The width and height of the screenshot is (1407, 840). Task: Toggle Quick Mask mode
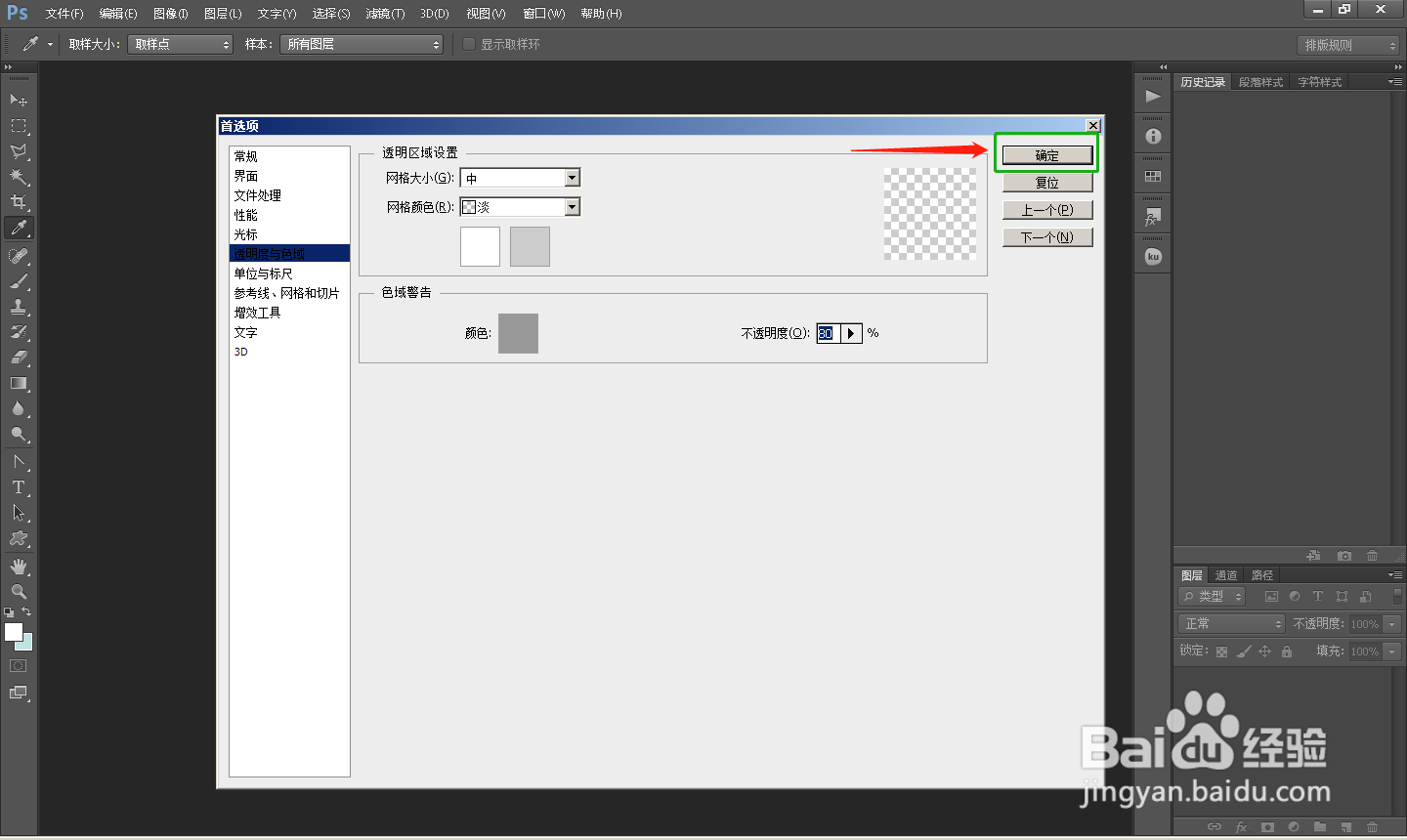tap(19, 666)
